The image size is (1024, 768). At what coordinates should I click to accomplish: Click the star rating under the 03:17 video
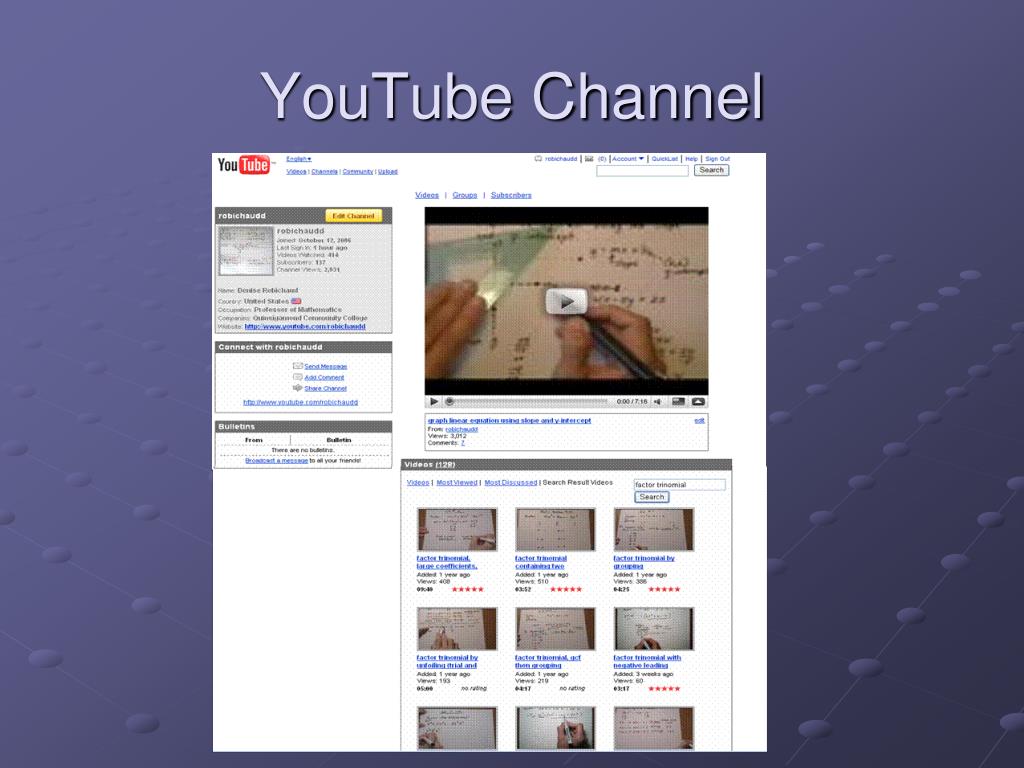pyautogui.click(x=664, y=688)
